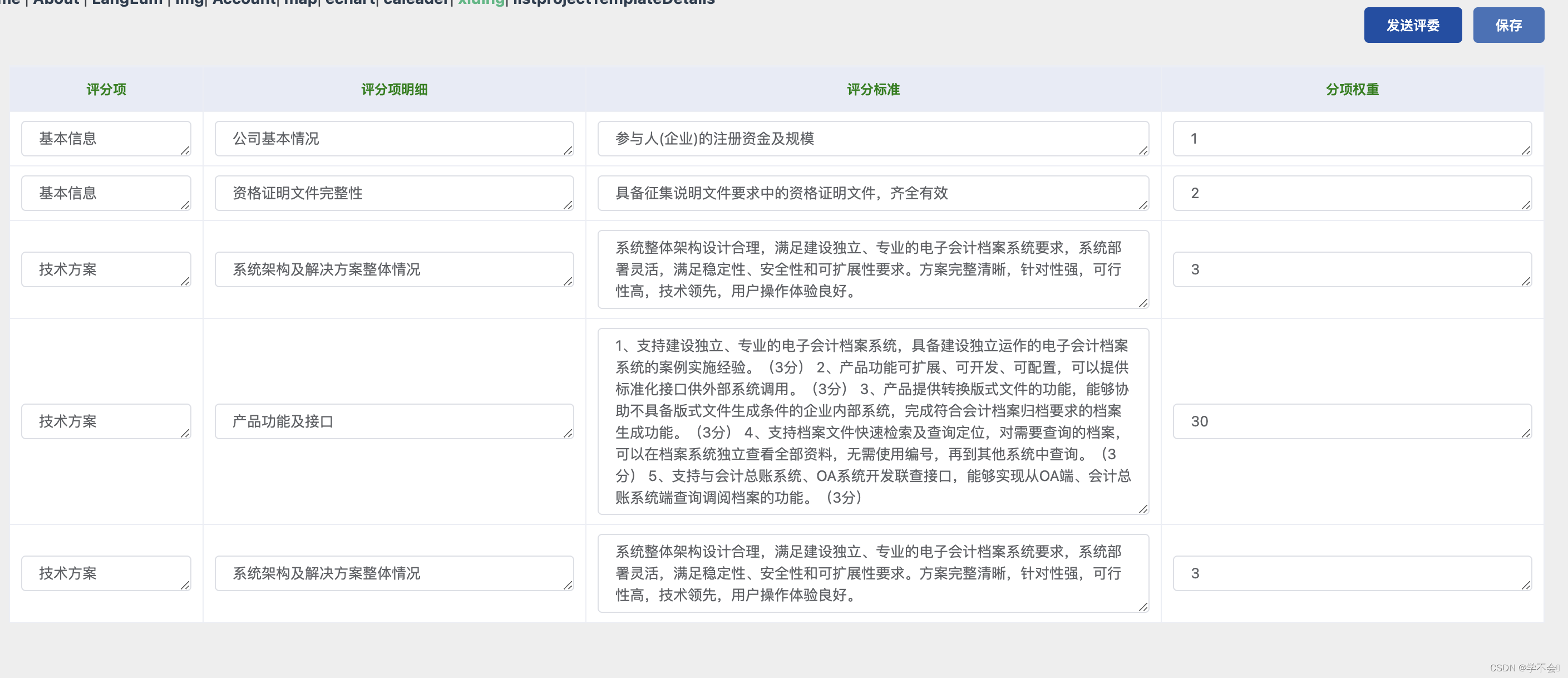Select the 评分项明细 column header
Screen dimensions: 1568x678
click(394, 90)
